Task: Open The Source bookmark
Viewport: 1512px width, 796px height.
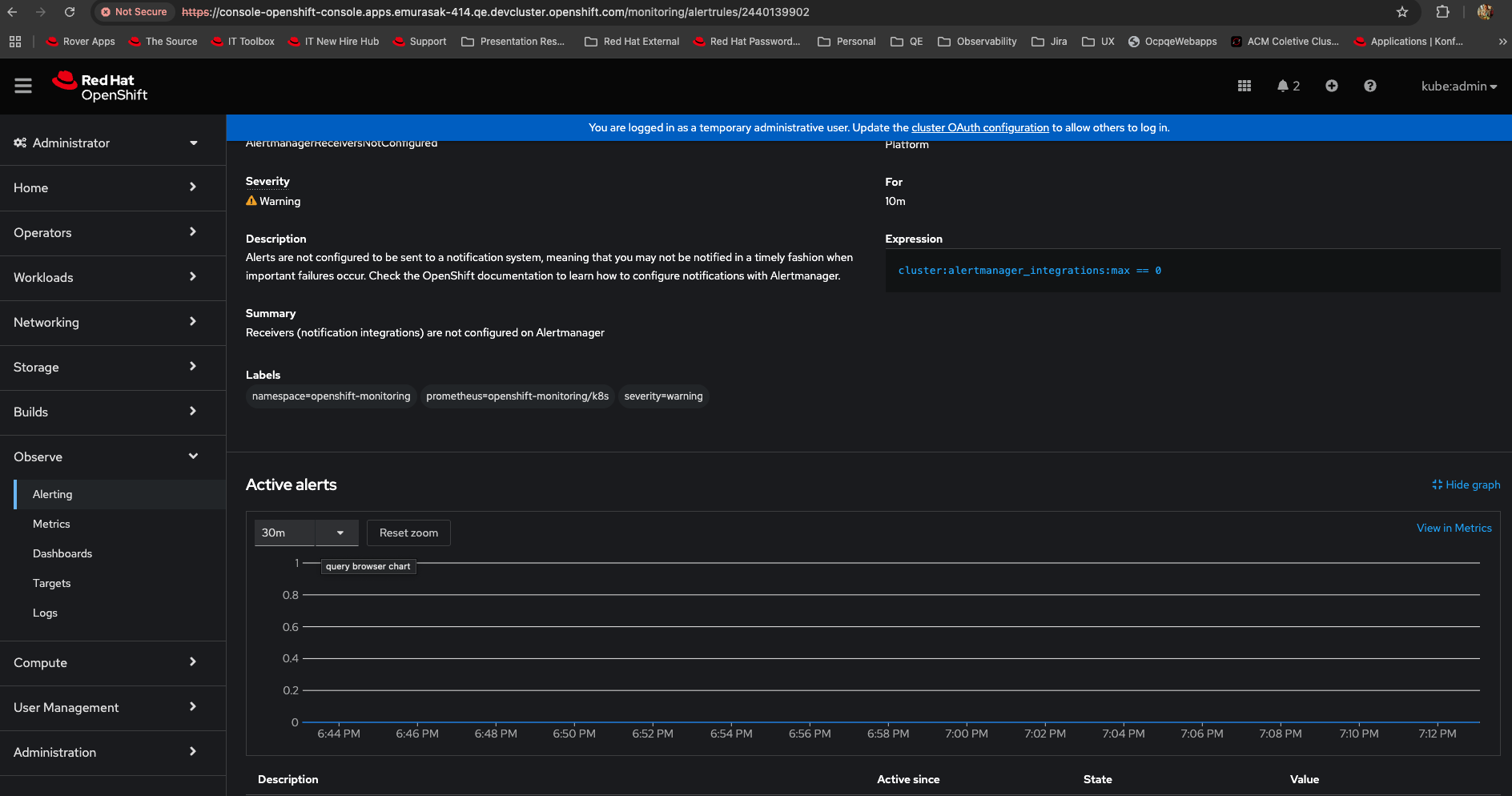Action: pos(163,42)
